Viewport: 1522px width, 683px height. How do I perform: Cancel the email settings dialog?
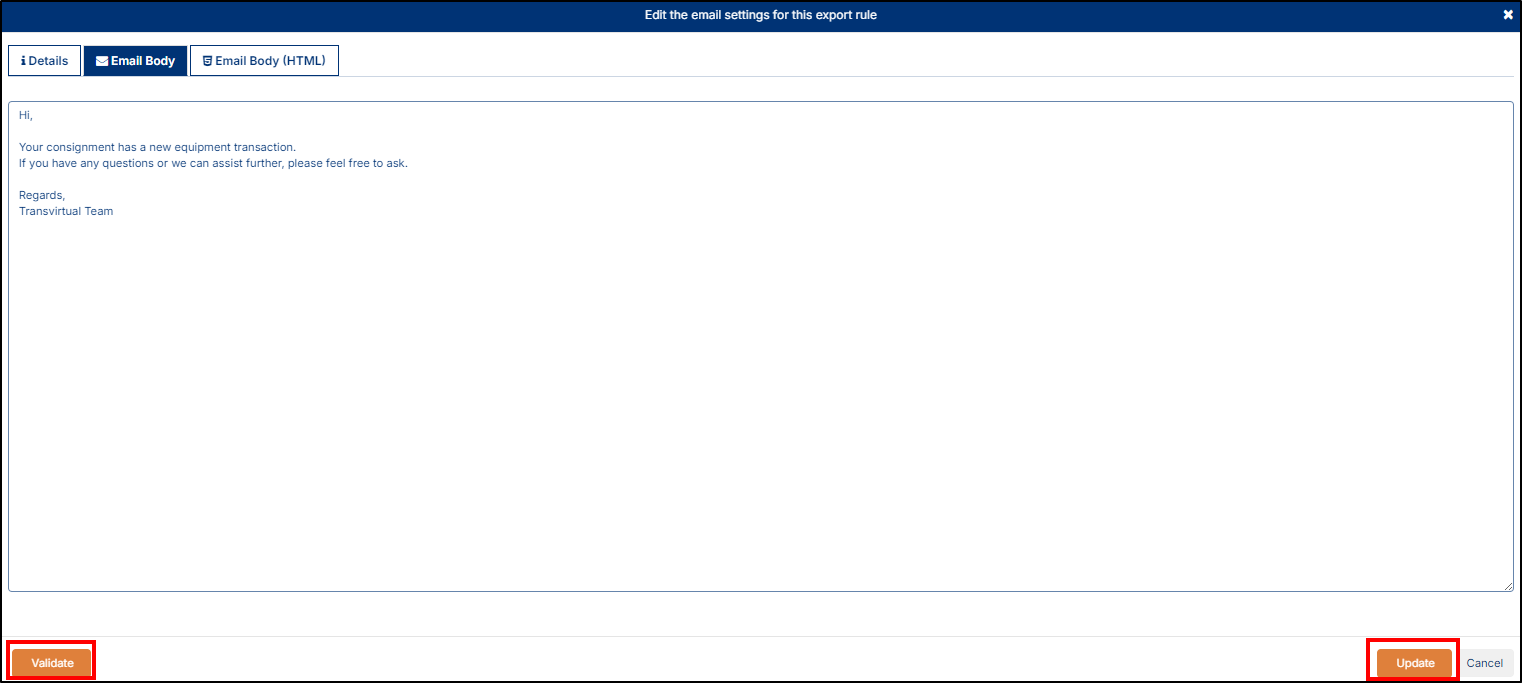[x=1484, y=663]
